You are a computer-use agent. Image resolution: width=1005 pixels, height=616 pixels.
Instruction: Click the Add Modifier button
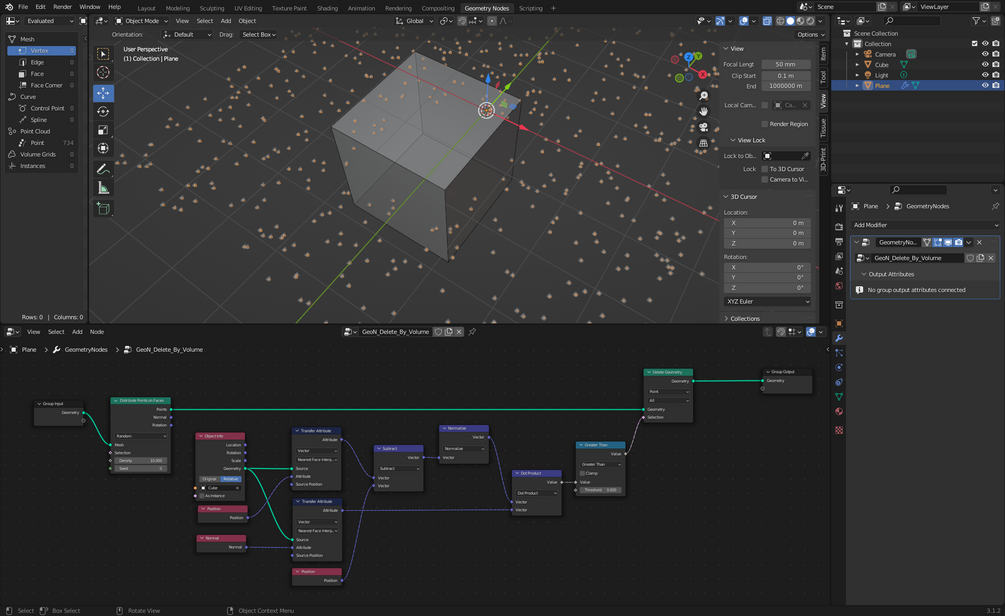925,225
